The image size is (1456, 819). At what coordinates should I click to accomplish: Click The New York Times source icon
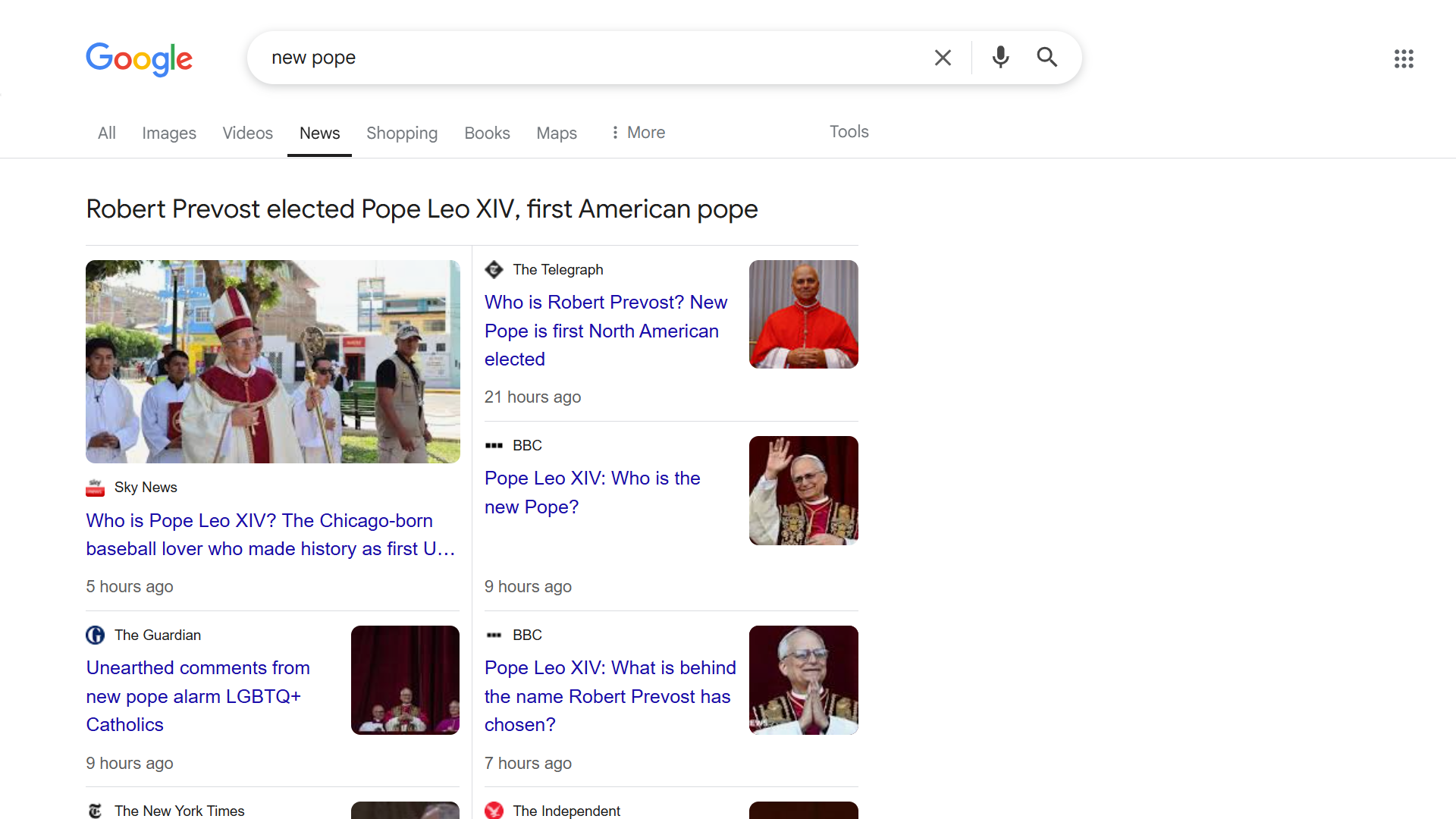coord(95,811)
